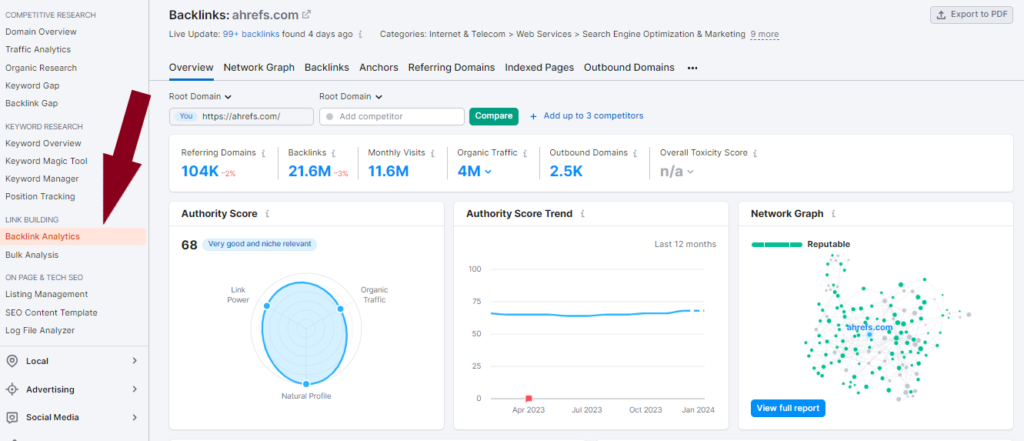Image resolution: width=1024 pixels, height=441 pixels.
Task: Click the more tabs ellipsis icon
Action: pyautogui.click(x=692, y=68)
